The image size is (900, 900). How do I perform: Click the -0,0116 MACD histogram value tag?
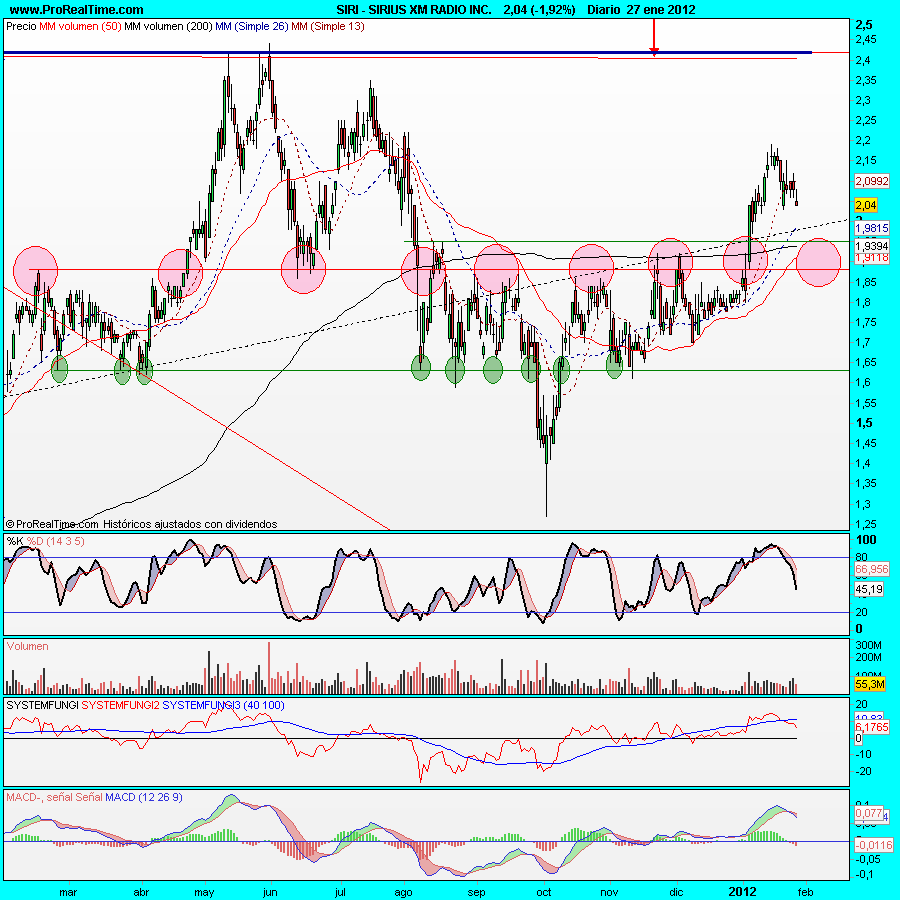point(874,845)
